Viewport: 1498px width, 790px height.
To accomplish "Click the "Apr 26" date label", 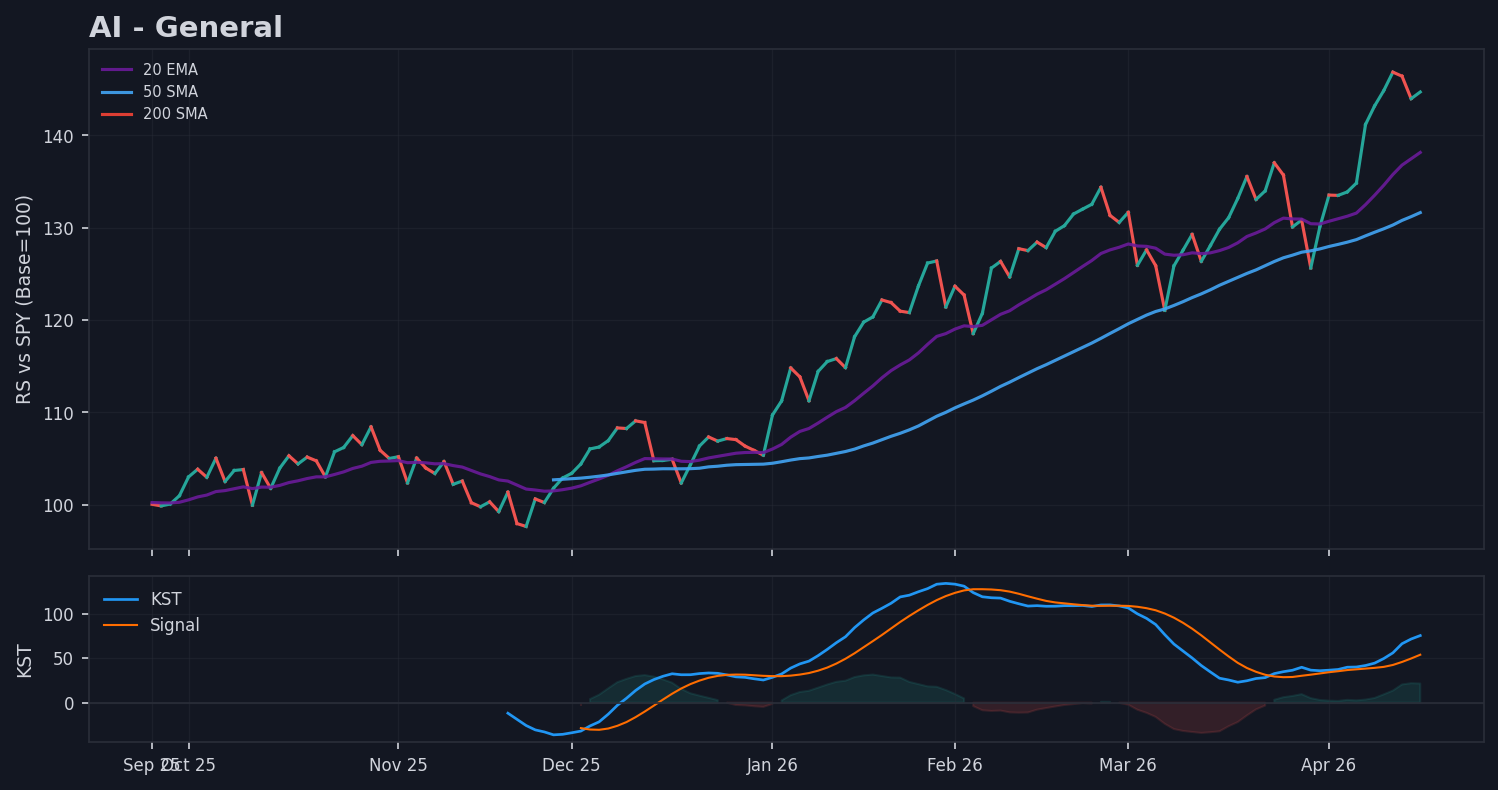I will [1329, 766].
